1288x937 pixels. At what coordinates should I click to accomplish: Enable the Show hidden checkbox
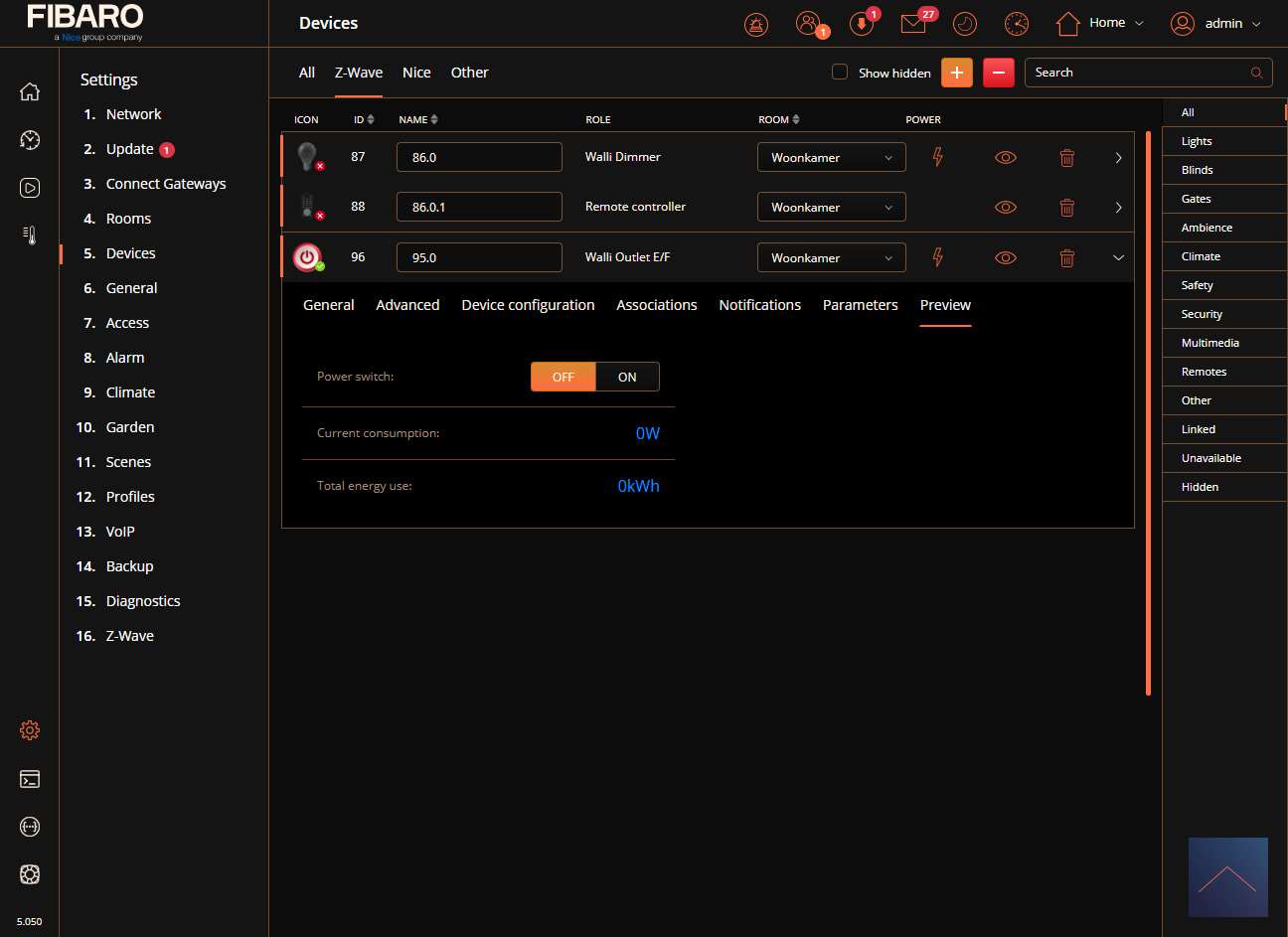840,73
